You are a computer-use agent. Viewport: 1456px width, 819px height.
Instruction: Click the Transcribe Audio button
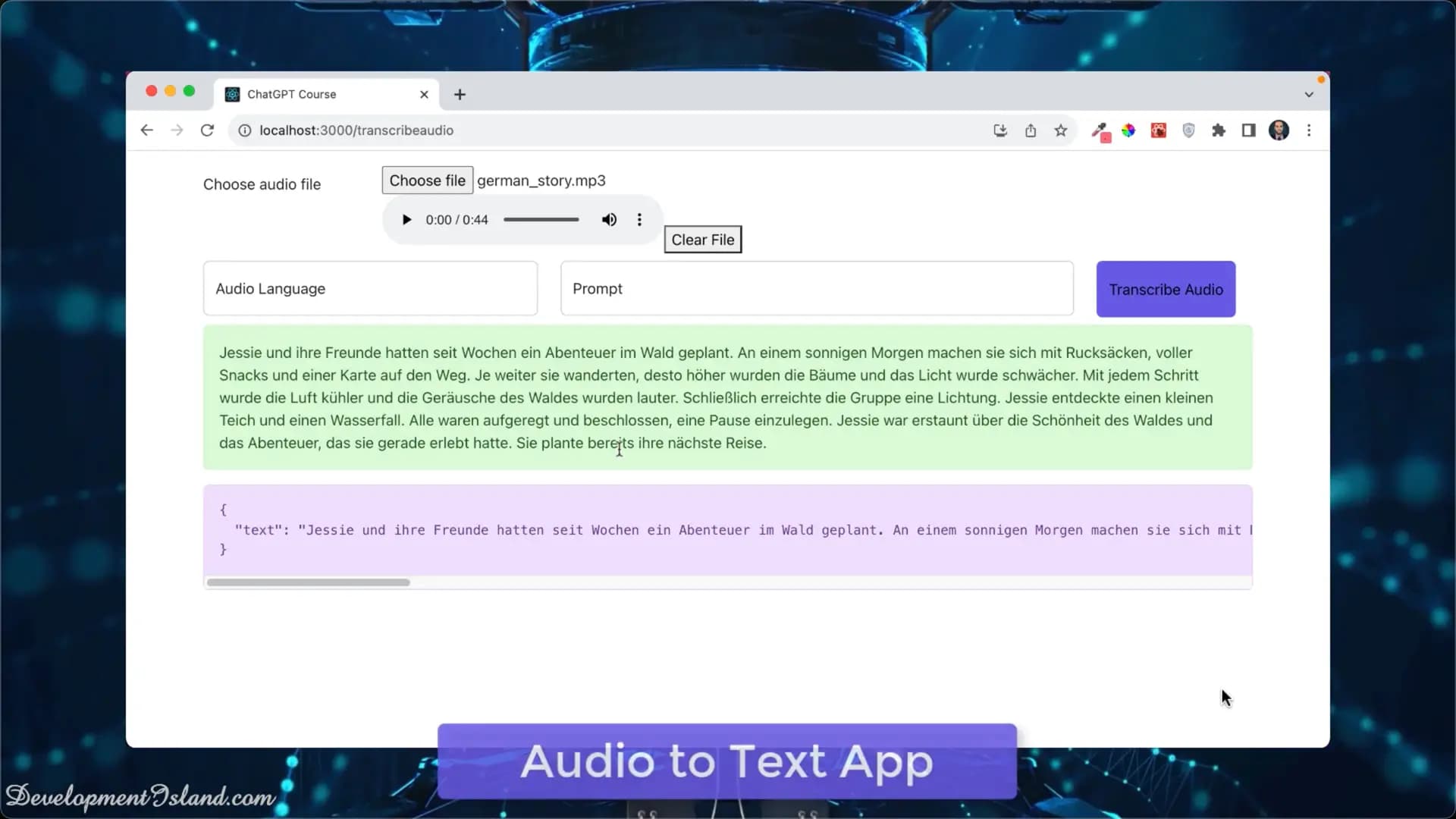coord(1166,289)
